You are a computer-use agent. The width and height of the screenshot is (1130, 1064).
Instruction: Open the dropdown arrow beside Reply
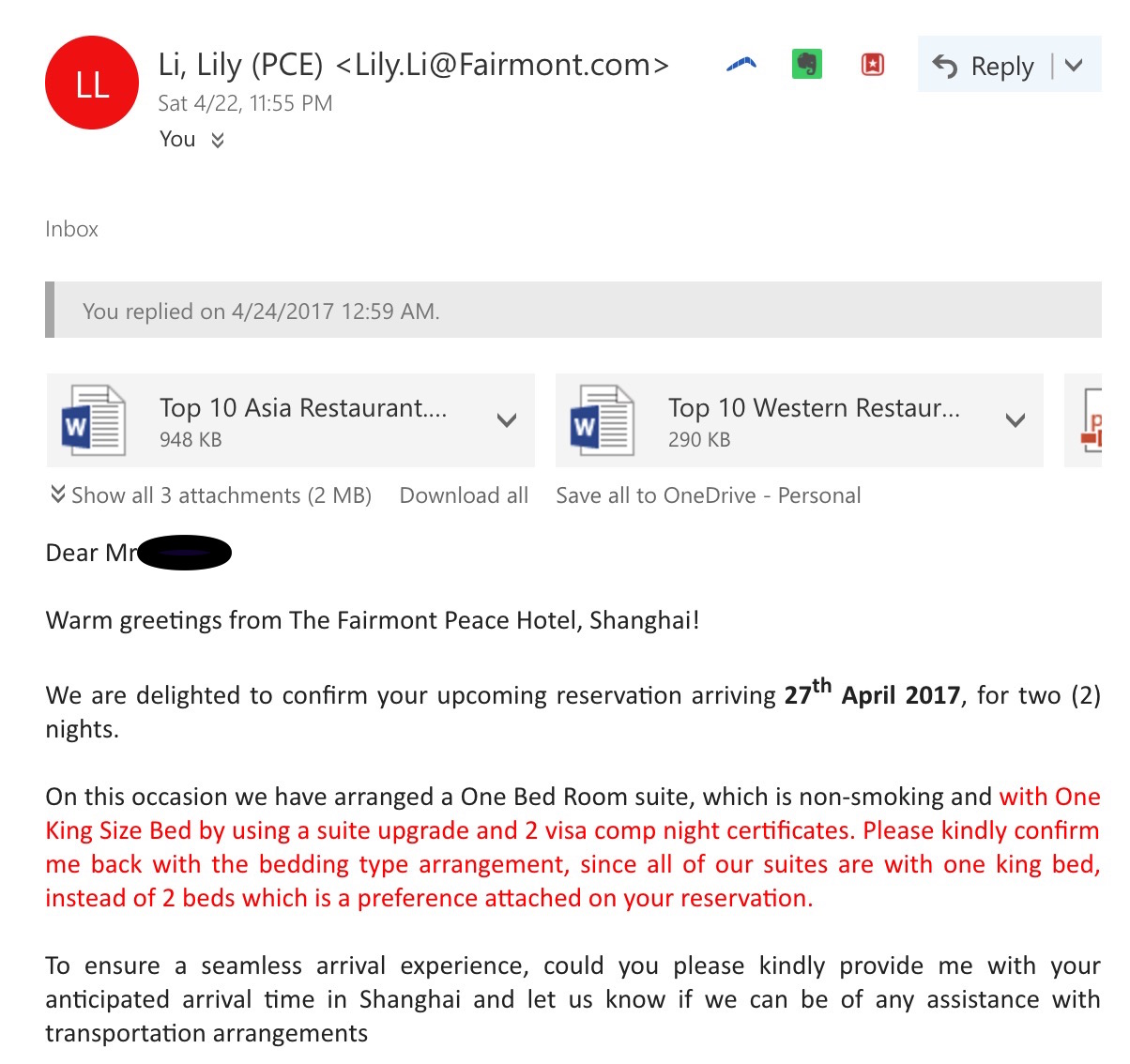[1075, 66]
